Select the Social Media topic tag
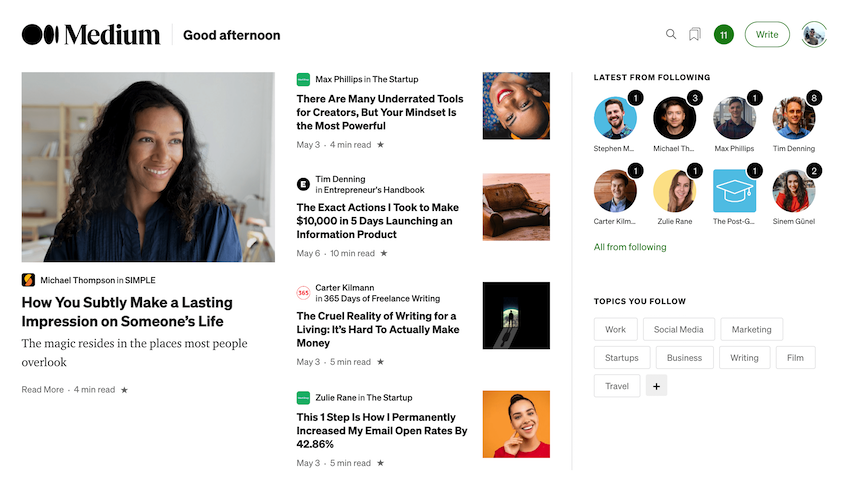Viewport: 850px width, 489px height. [679, 329]
